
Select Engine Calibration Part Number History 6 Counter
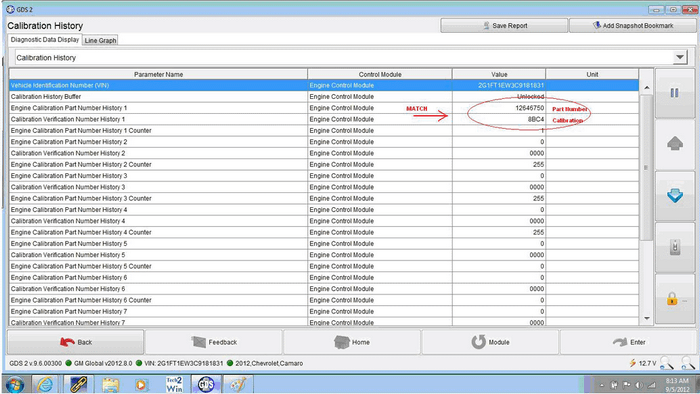coord(324,300)
